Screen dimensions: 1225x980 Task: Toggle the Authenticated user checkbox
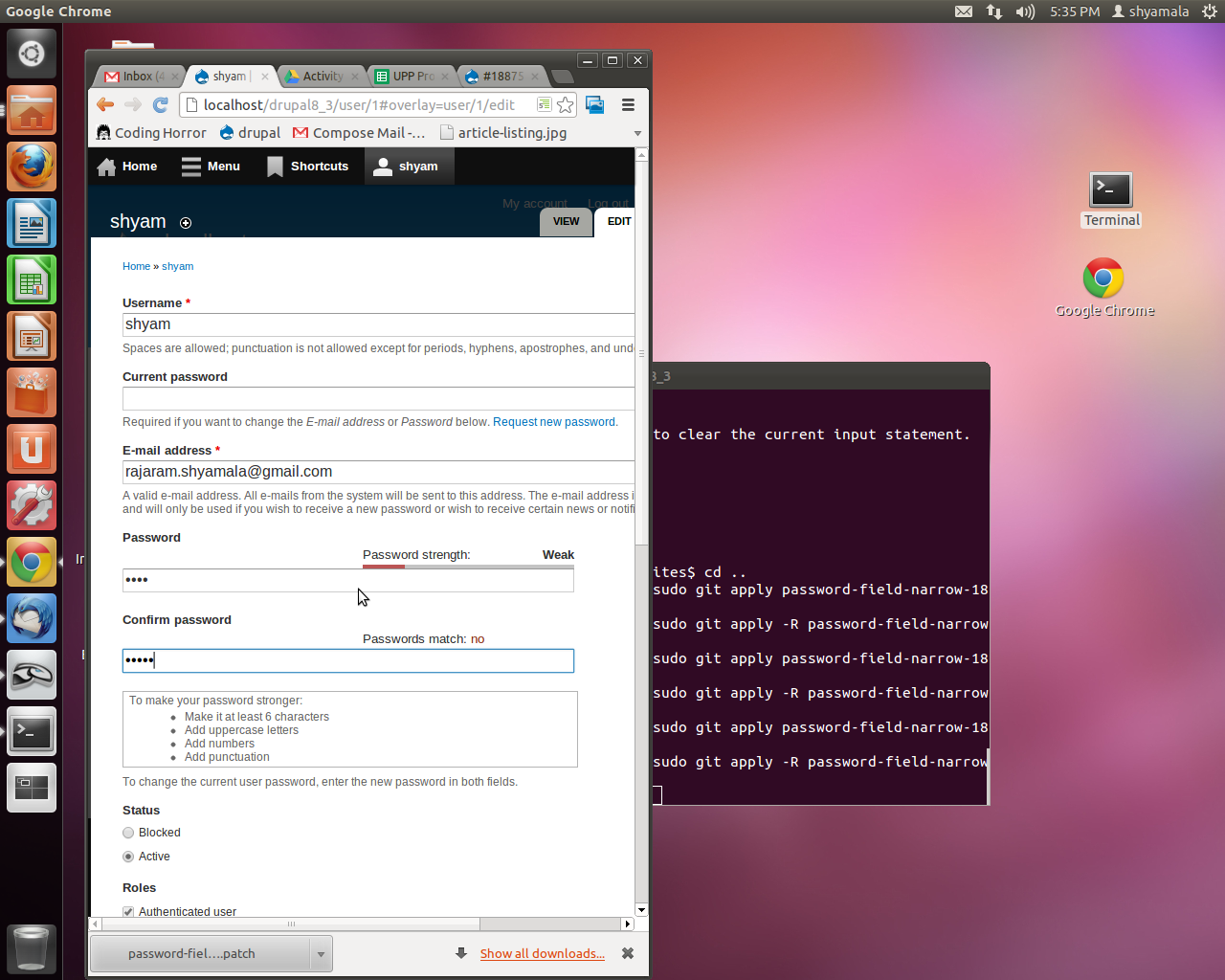tap(128, 912)
